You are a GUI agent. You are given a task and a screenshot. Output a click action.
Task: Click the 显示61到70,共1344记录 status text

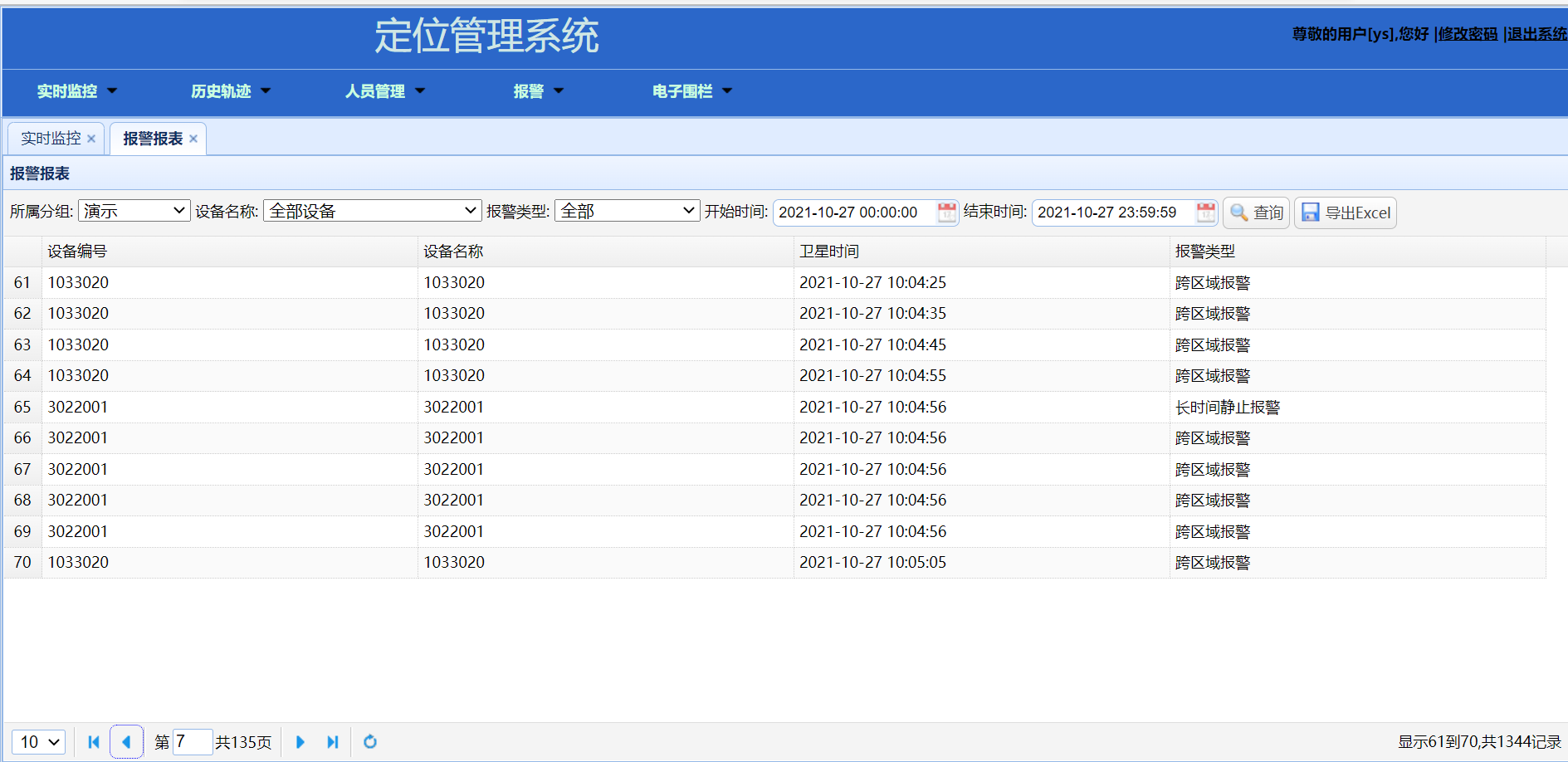(1479, 742)
